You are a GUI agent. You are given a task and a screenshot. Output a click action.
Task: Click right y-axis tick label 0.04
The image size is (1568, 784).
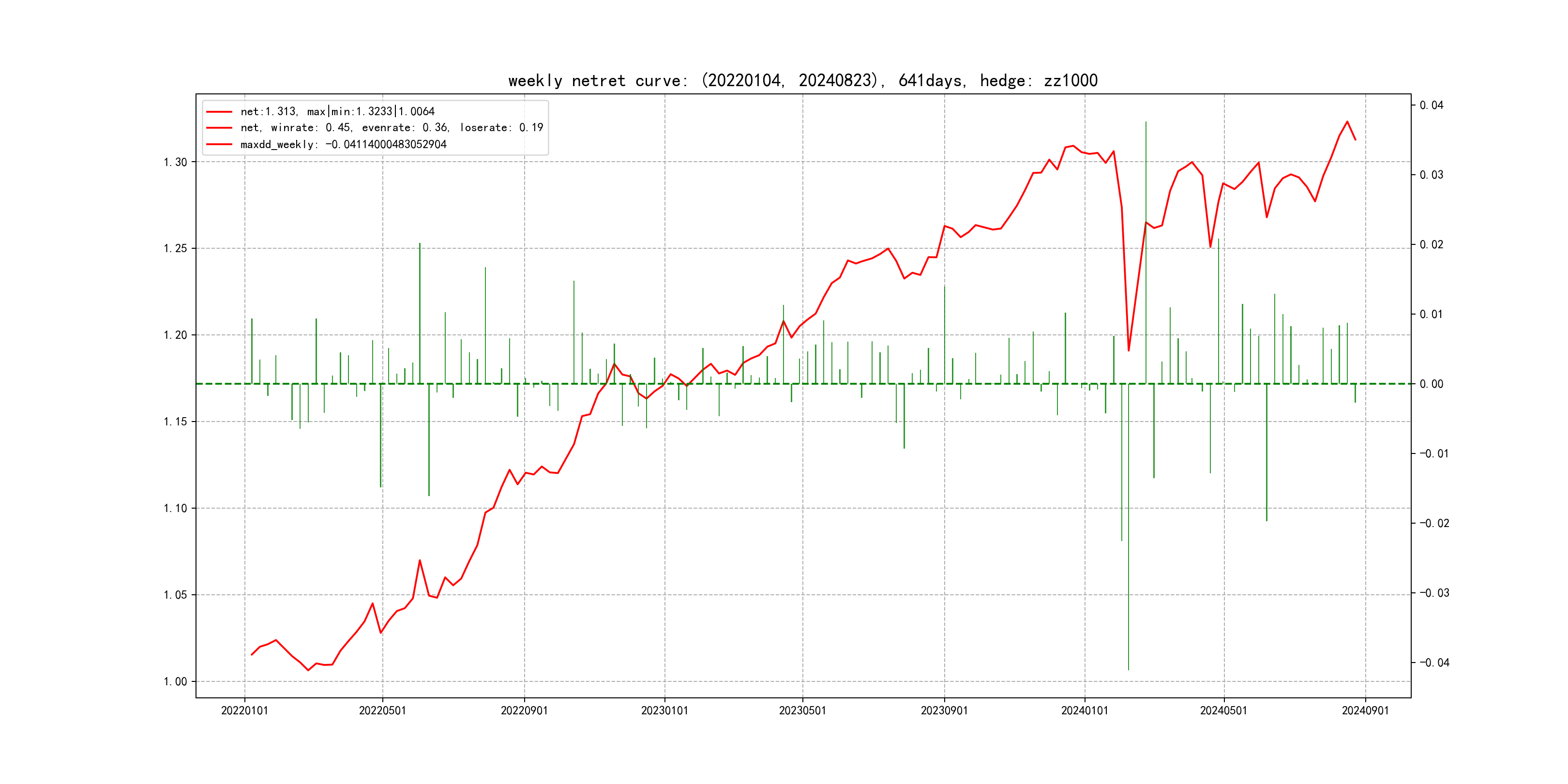click(x=1431, y=106)
